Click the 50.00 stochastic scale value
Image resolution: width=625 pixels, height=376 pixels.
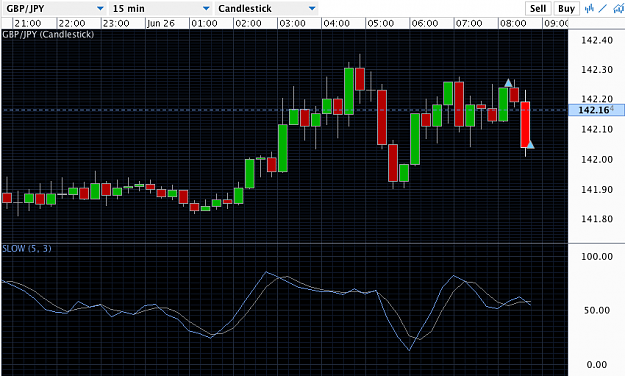(597, 310)
